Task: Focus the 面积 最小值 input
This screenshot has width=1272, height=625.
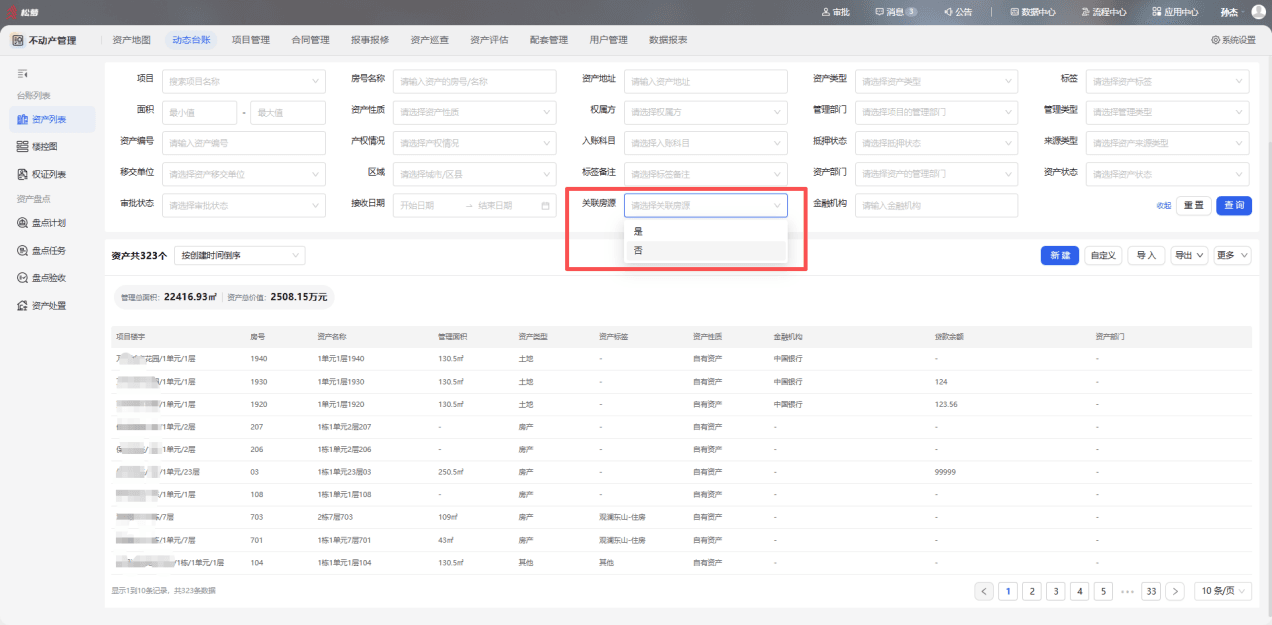Action: coord(200,112)
